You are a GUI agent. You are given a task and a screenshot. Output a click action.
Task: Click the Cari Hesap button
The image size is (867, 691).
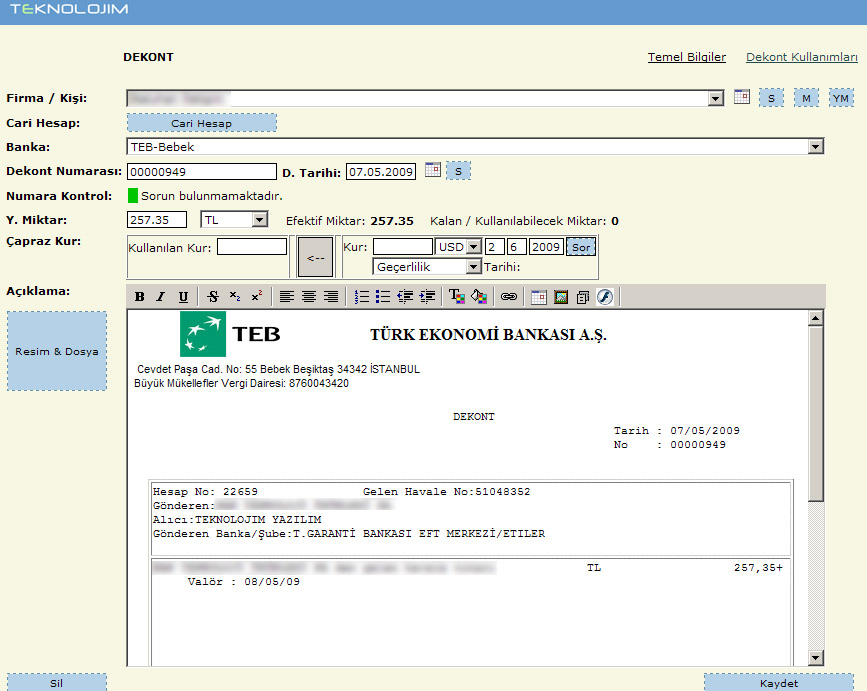201,123
